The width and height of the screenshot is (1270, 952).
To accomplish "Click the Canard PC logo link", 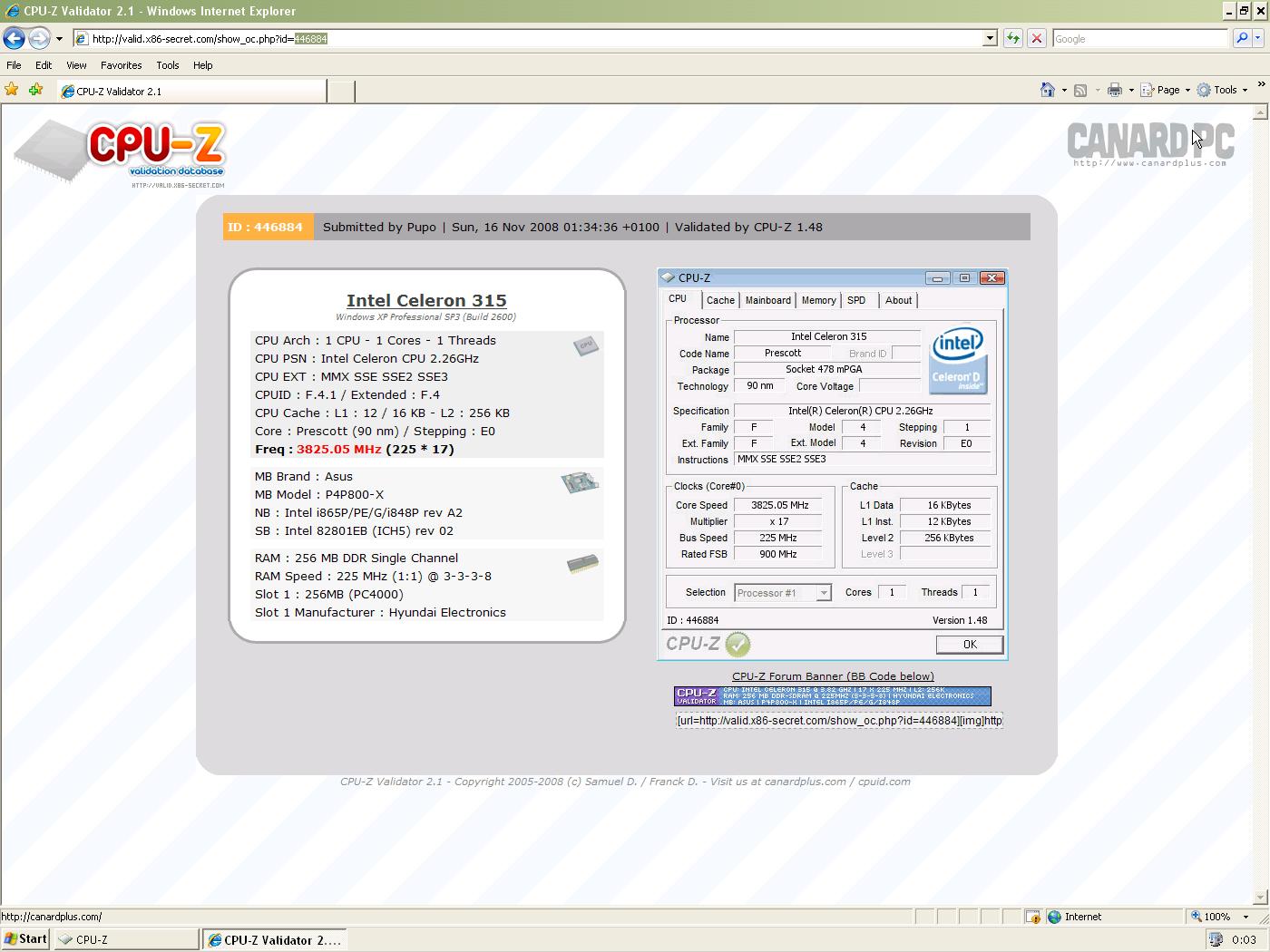I will coord(1150,144).
